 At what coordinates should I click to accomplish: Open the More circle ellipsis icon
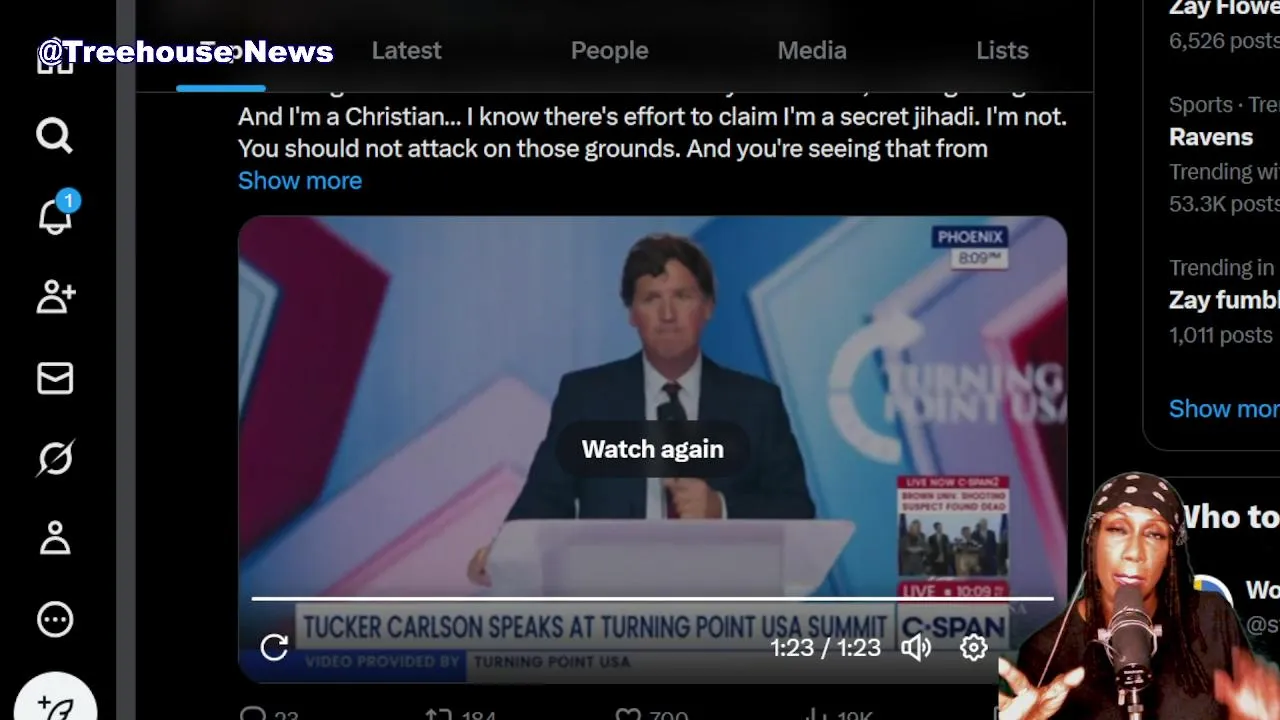(55, 619)
